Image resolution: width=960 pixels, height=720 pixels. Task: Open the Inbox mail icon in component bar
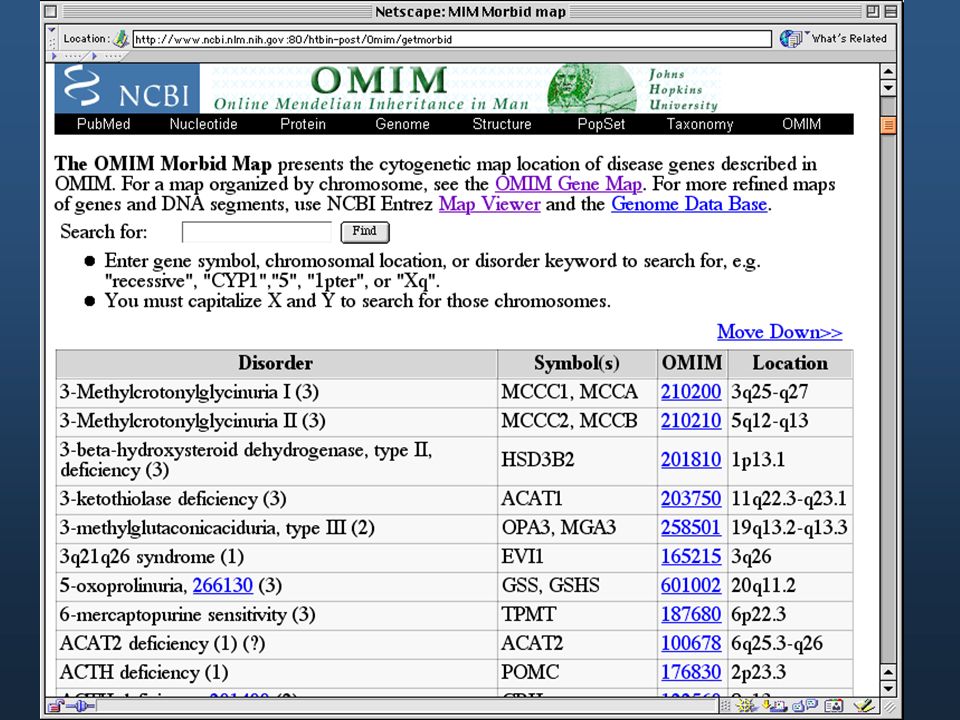(776, 706)
